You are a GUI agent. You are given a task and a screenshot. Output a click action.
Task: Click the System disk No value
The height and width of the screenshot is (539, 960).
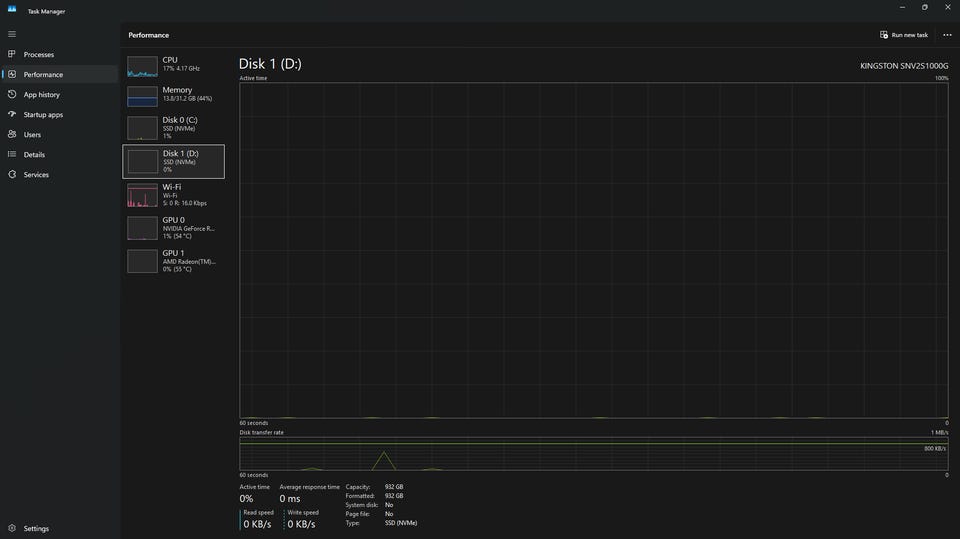[389, 505]
